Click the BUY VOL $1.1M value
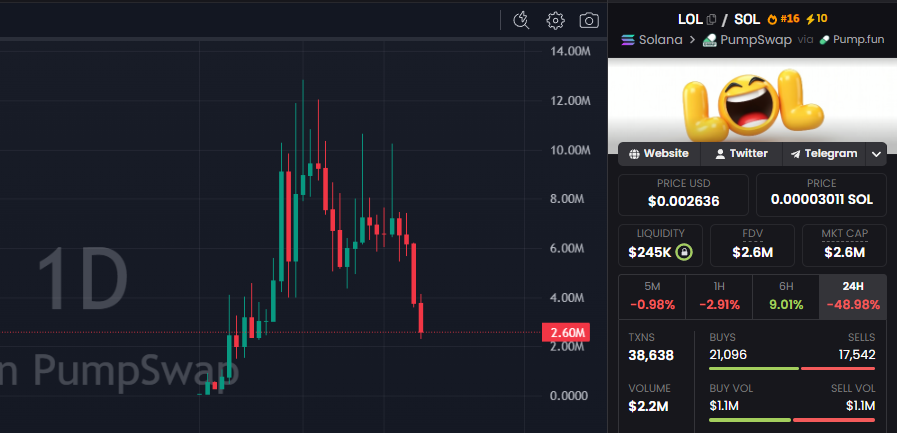 coord(724,406)
